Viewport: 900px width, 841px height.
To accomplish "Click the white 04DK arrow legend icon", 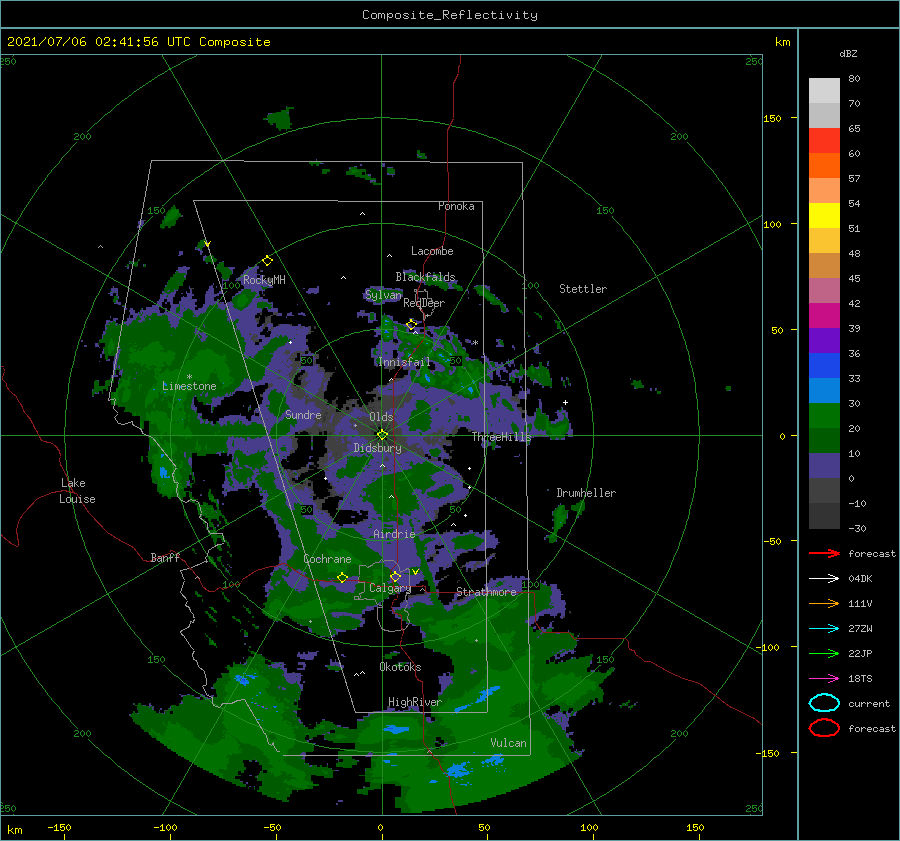I will pyautogui.click(x=824, y=578).
